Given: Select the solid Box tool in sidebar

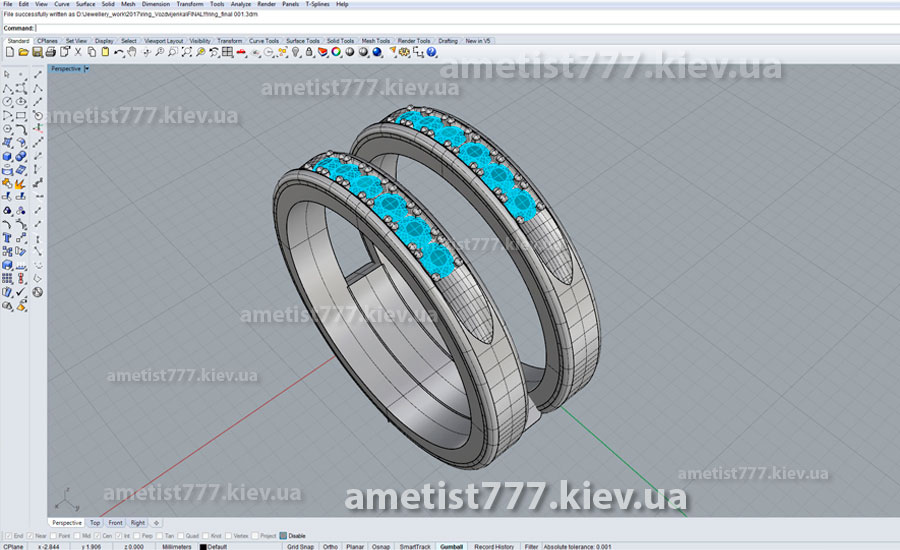Looking at the screenshot, I should (x=7, y=156).
